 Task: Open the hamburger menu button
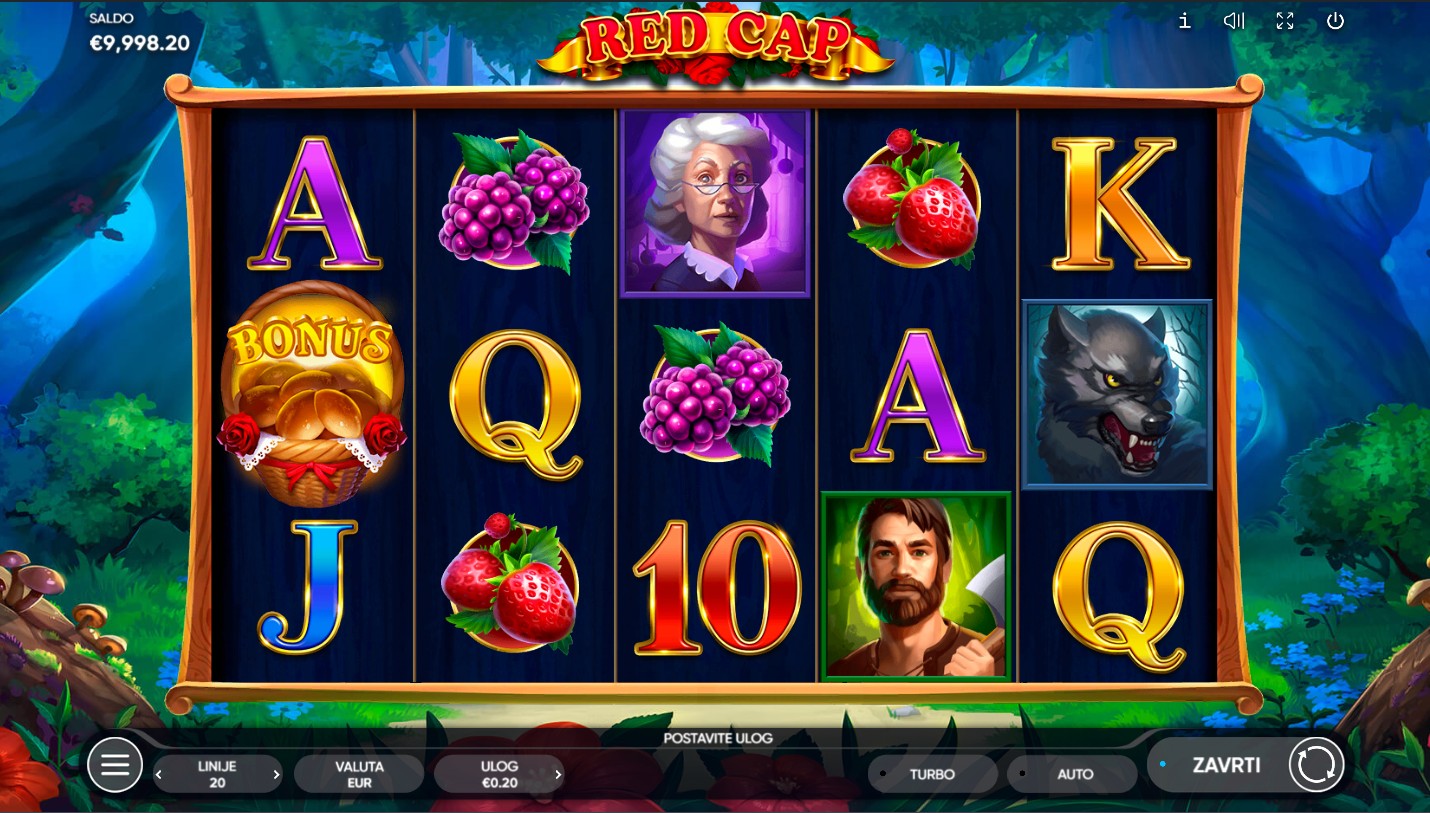[x=115, y=766]
